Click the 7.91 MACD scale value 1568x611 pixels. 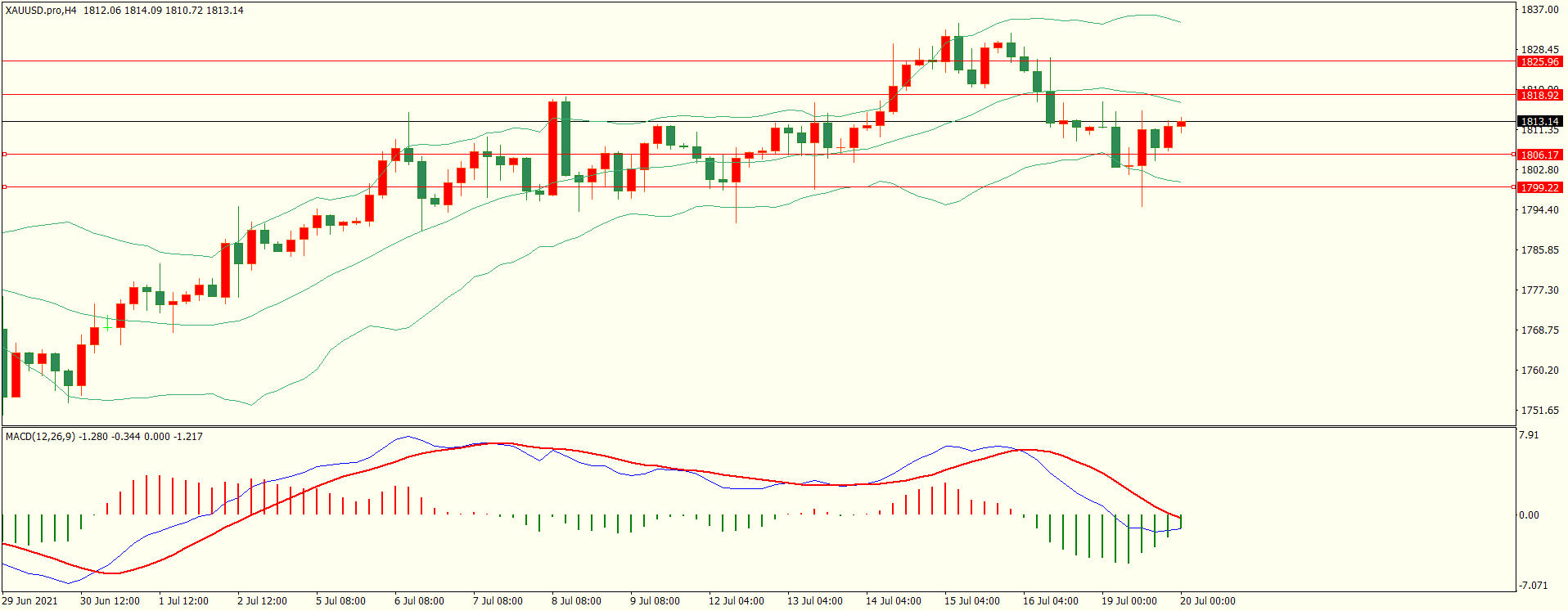tap(1529, 435)
